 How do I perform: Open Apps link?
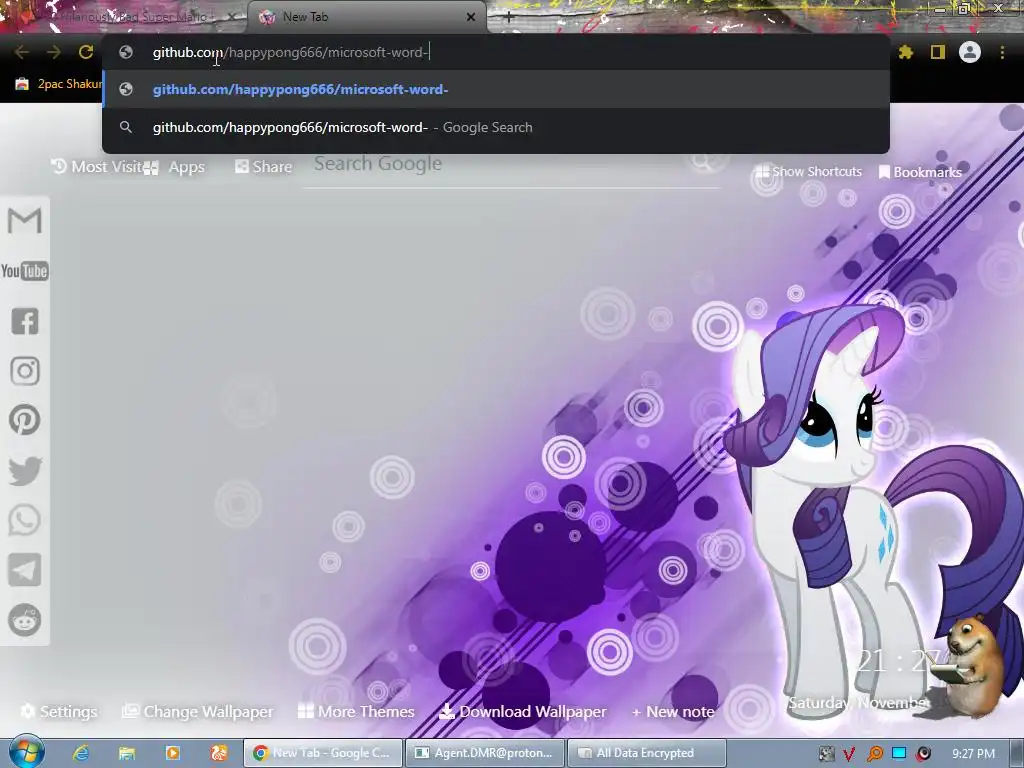coord(176,167)
